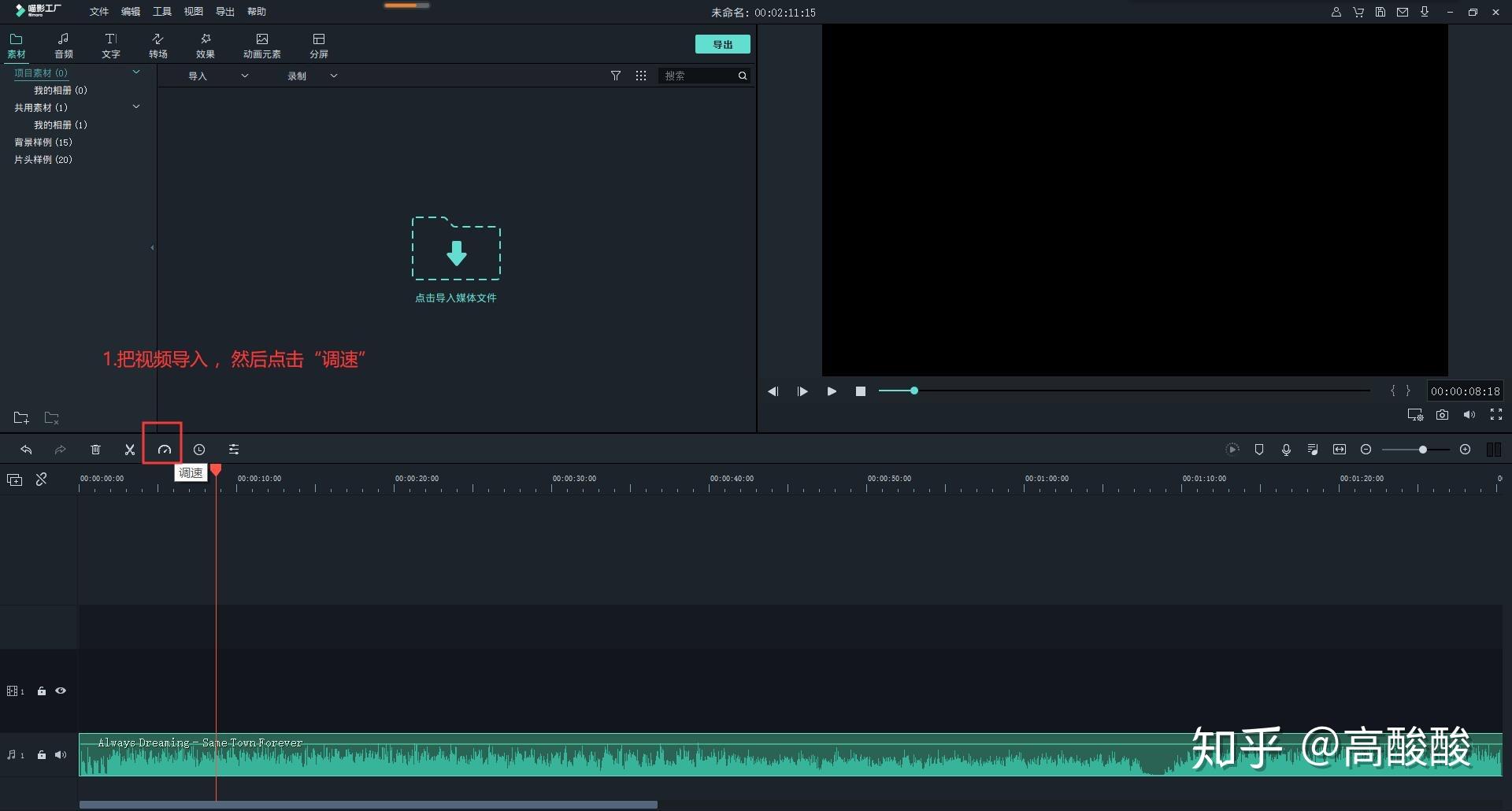1512x811 pixels.
Task: Collapse the 项目素材 (0) tree node
Action: coord(136,72)
